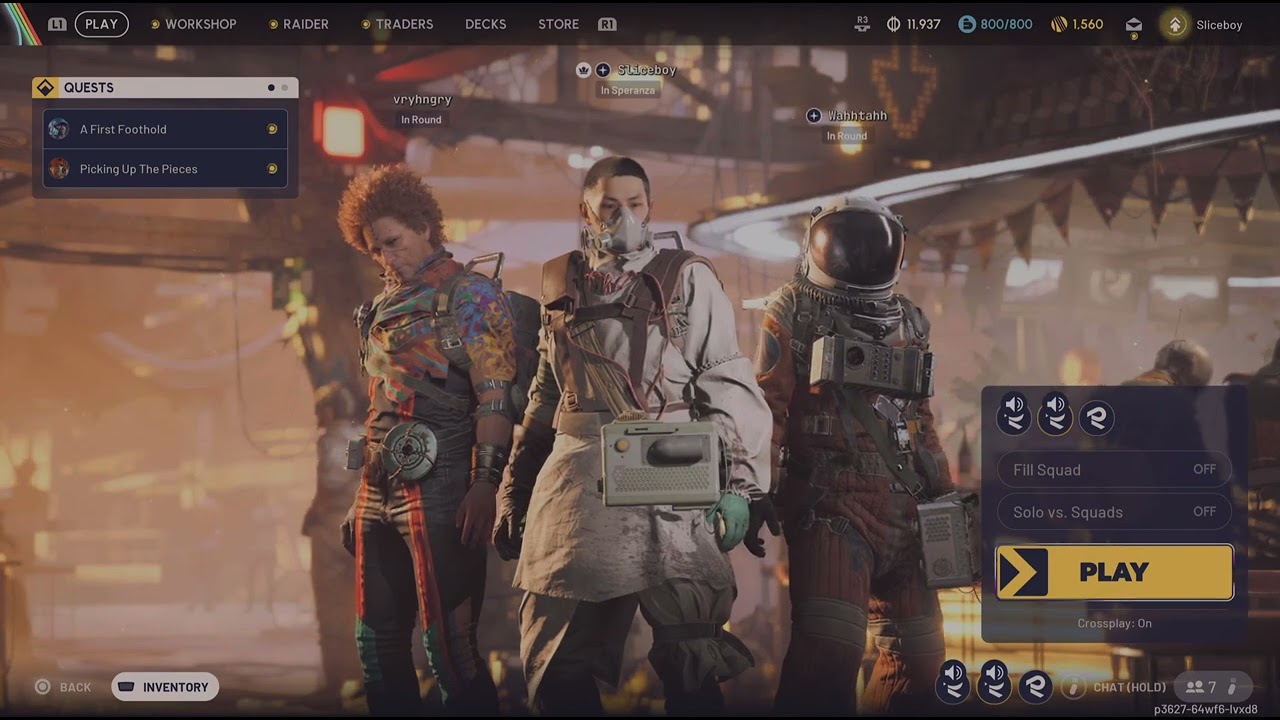The width and height of the screenshot is (1280, 720).
Task: Click the L1 bumper icon beside PLAY
Action: pos(57,24)
